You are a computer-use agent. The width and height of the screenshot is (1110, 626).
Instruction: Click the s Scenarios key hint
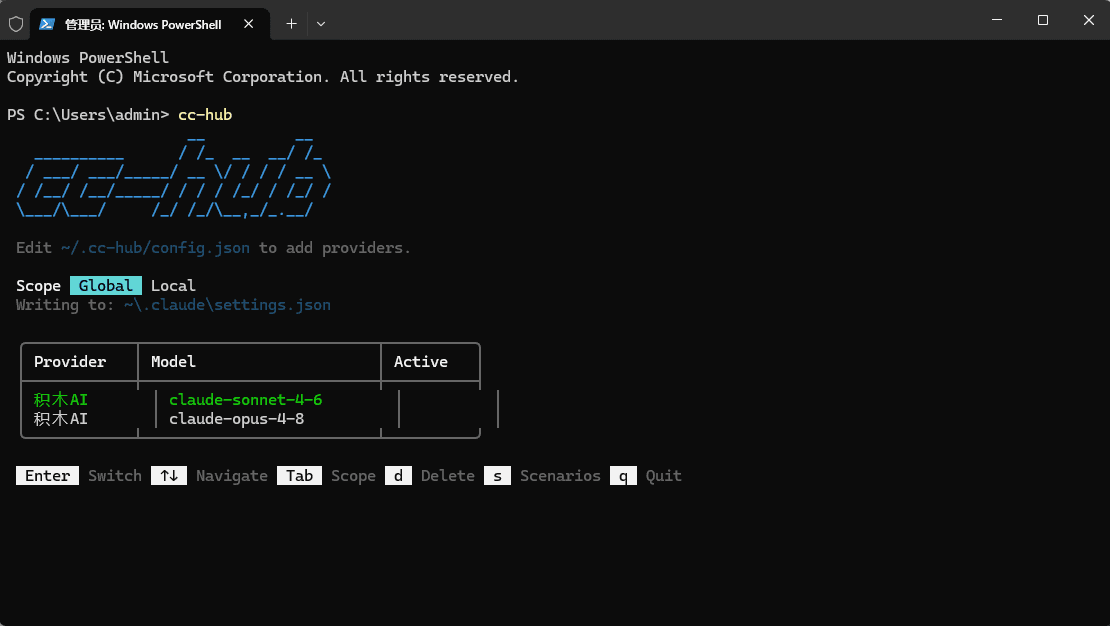click(498, 476)
